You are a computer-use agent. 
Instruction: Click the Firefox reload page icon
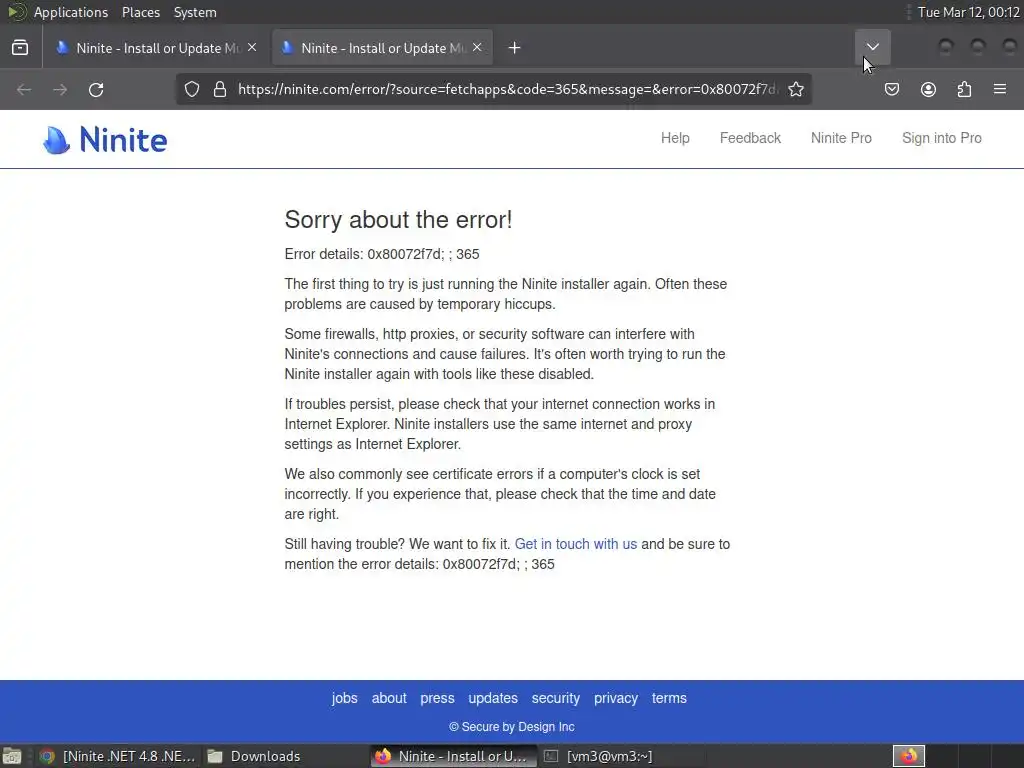coord(96,89)
